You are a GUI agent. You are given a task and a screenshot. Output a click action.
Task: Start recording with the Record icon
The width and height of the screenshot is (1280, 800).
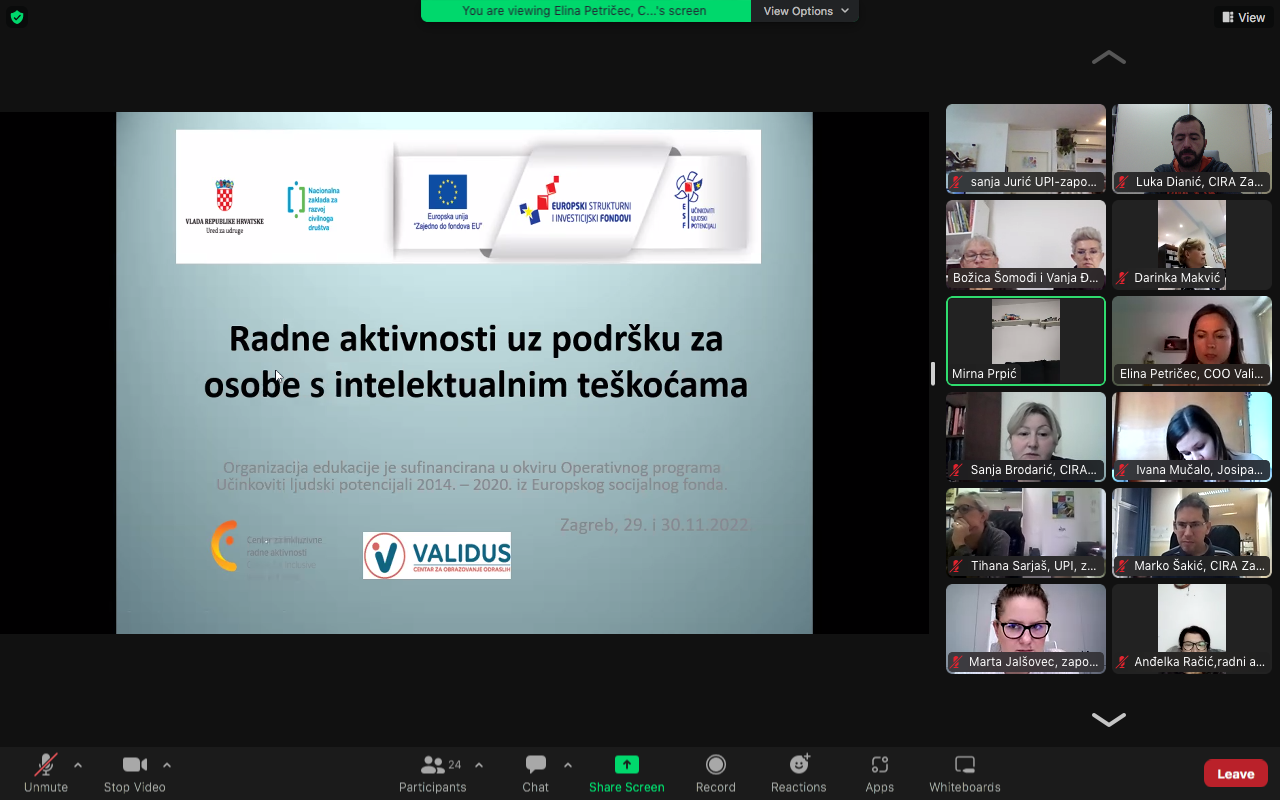[x=716, y=765]
